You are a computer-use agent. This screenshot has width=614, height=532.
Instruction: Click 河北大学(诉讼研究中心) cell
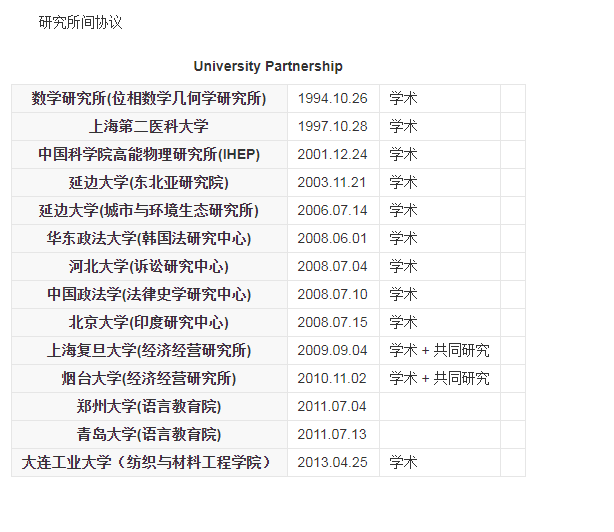pos(149,267)
